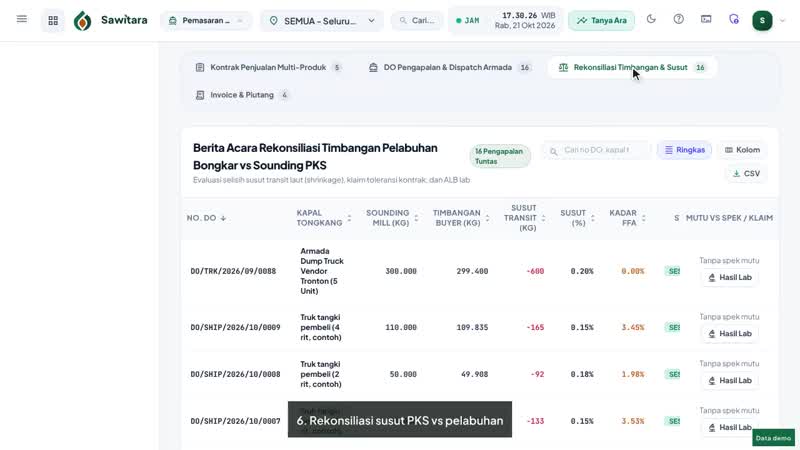This screenshot has width=800, height=450.
Task: Open the apps grid launcher
Action: pos(53,20)
